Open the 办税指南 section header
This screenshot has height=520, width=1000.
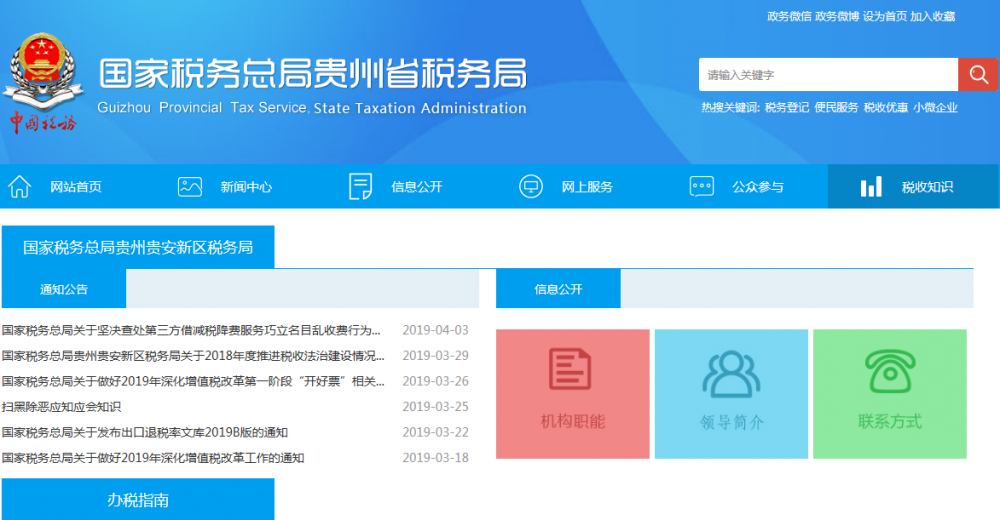click(138, 500)
